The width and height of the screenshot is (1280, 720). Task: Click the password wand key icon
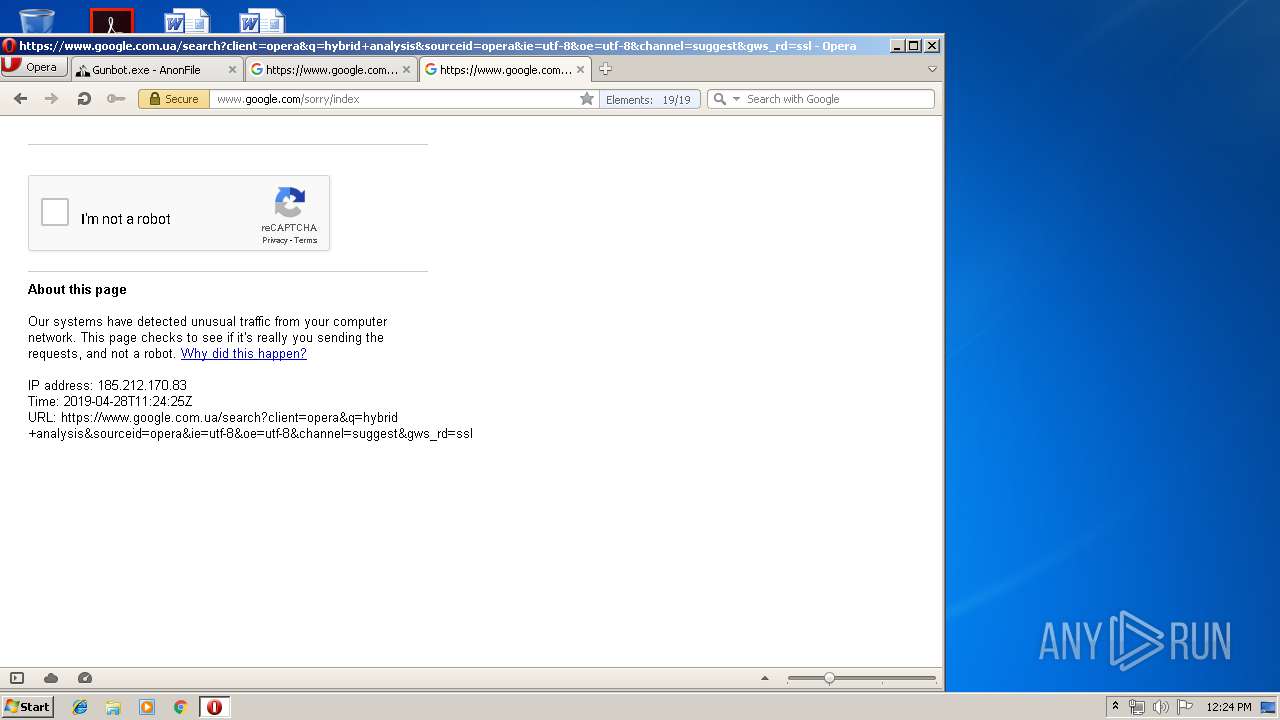point(116,99)
